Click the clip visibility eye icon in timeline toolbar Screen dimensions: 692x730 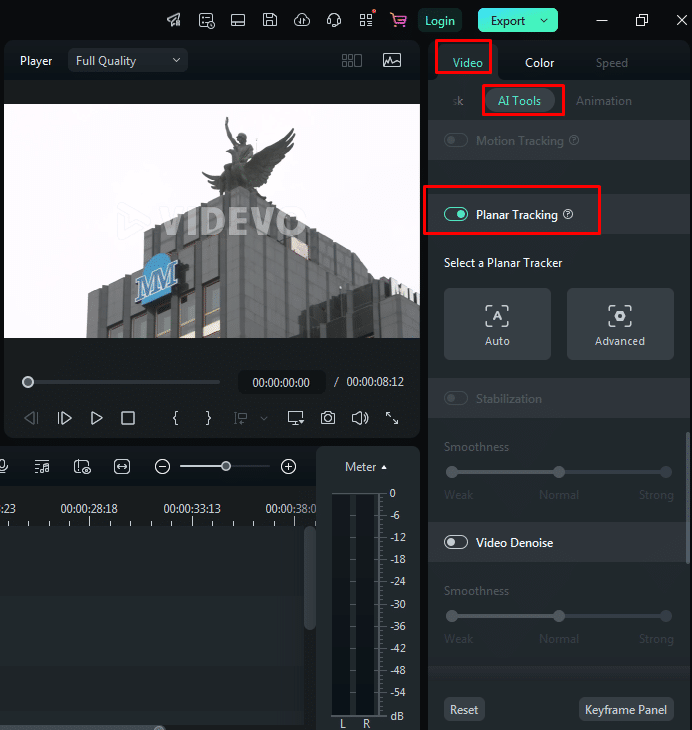click(82, 466)
